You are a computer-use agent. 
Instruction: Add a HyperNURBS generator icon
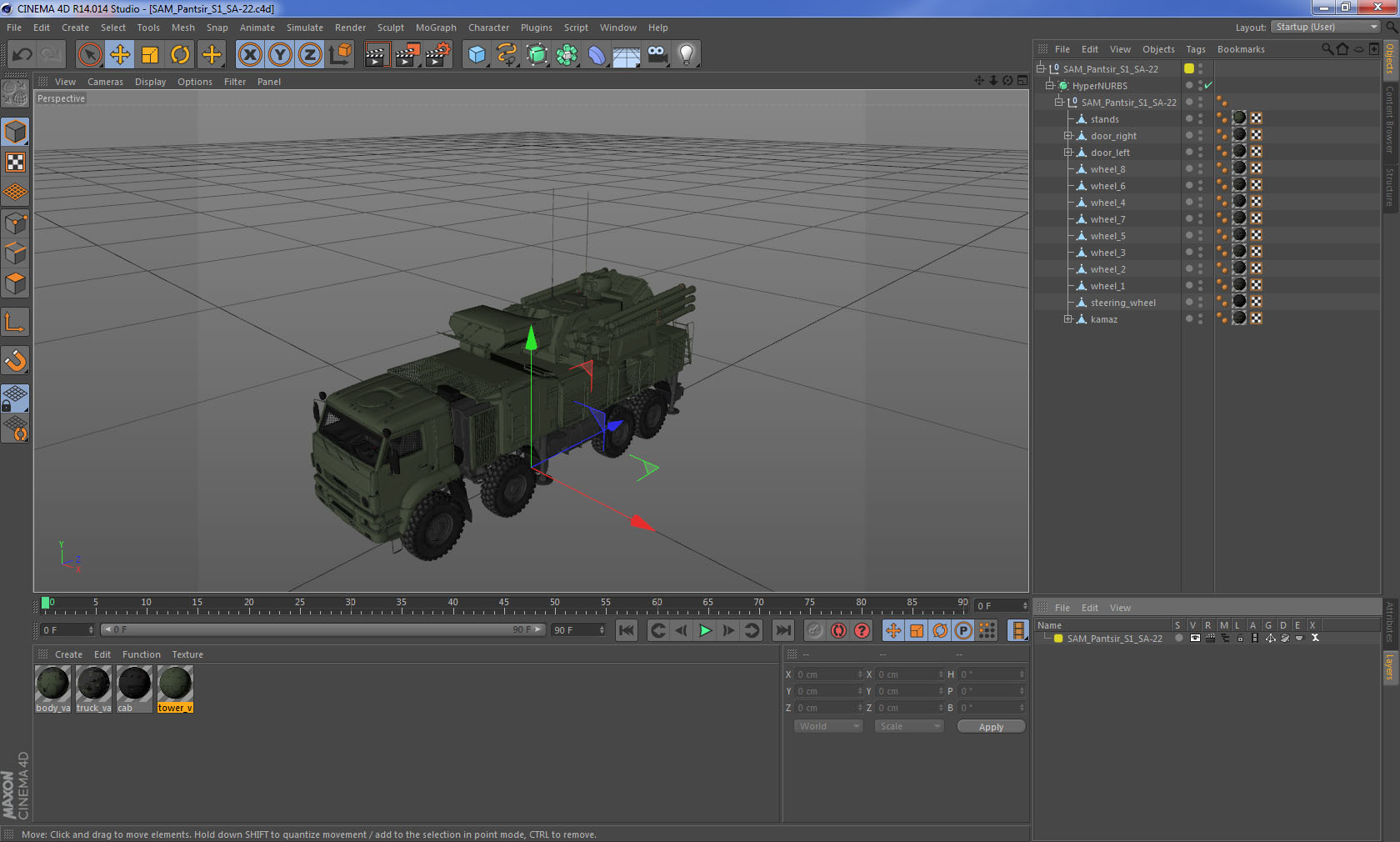click(537, 55)
